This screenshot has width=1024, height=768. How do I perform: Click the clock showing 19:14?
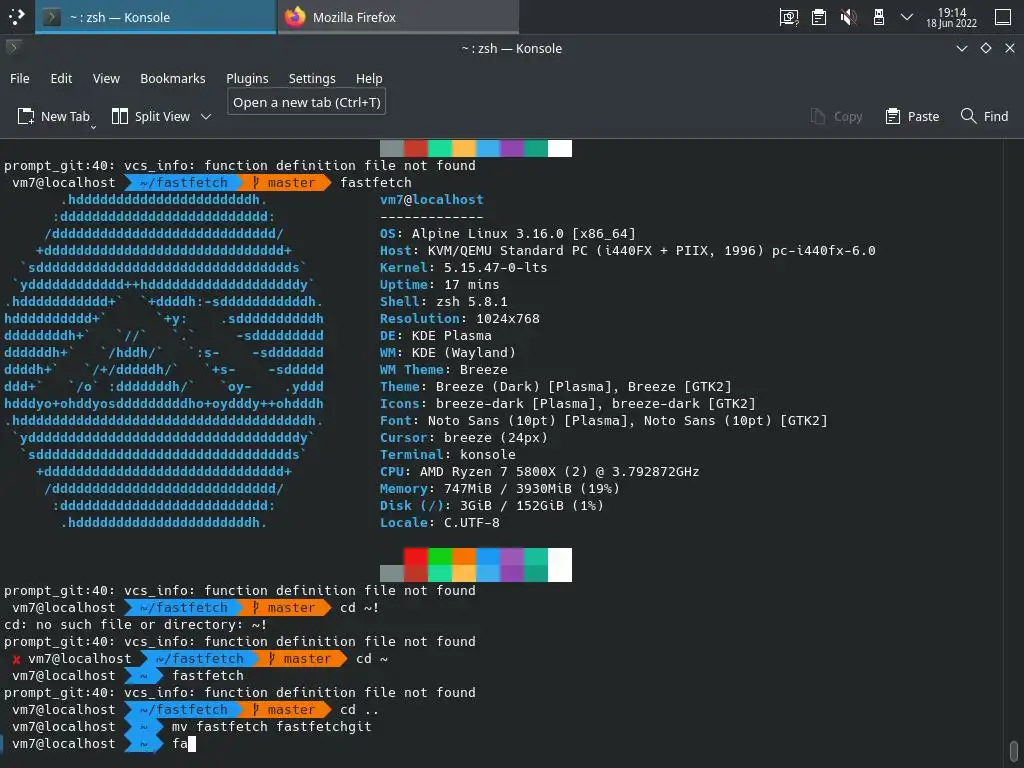(x=951, y=17)
